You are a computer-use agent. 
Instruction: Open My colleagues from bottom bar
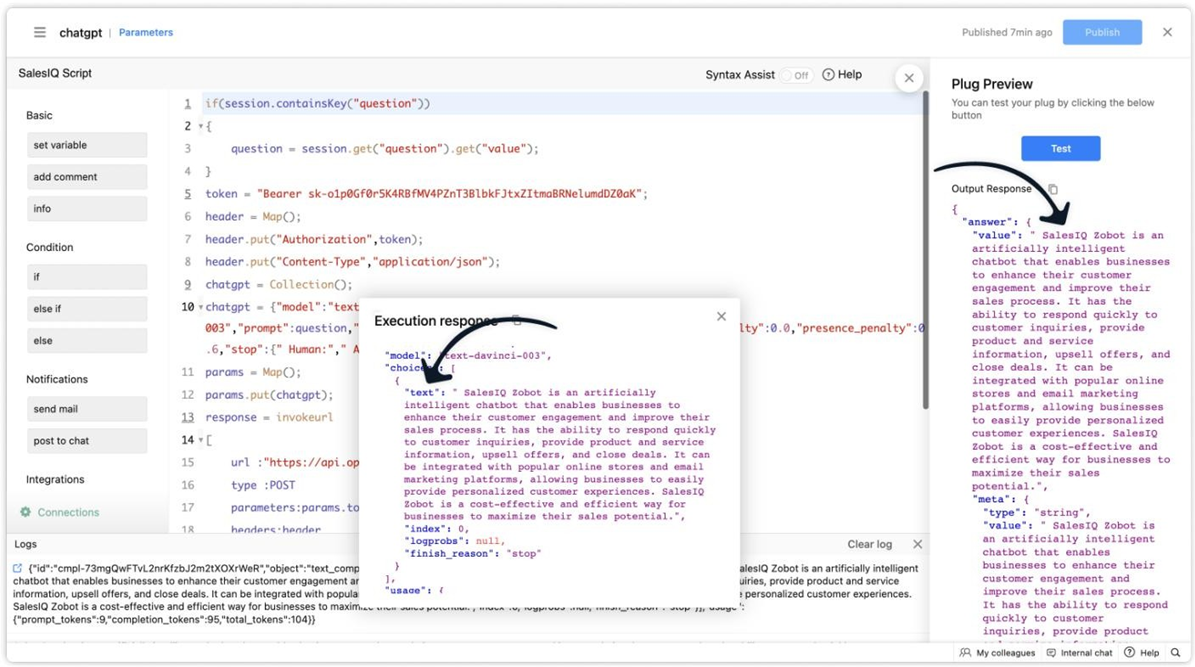tap(997, 653)
